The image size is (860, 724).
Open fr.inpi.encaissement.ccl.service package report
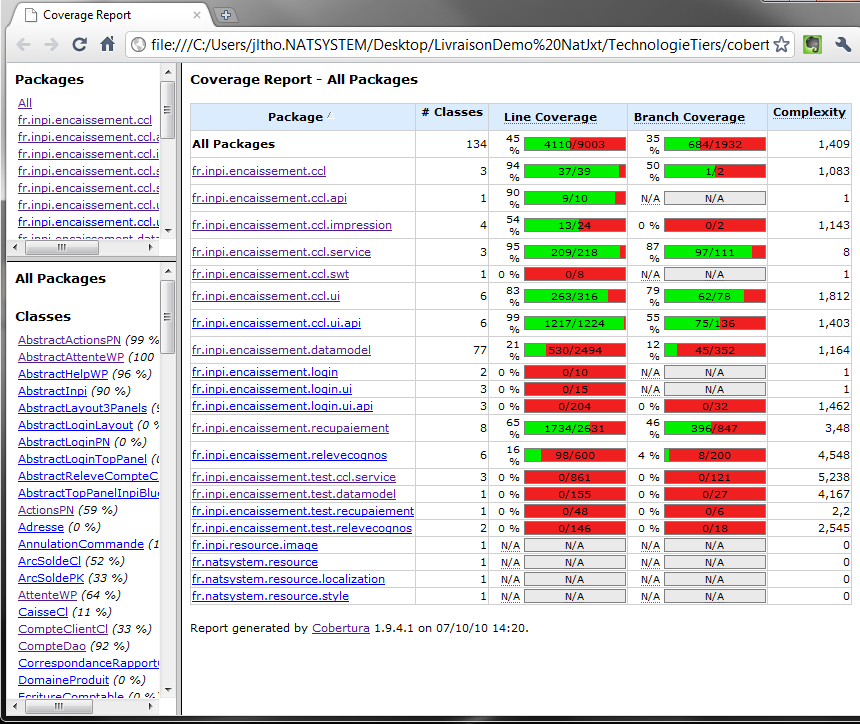tap(281, 252)
